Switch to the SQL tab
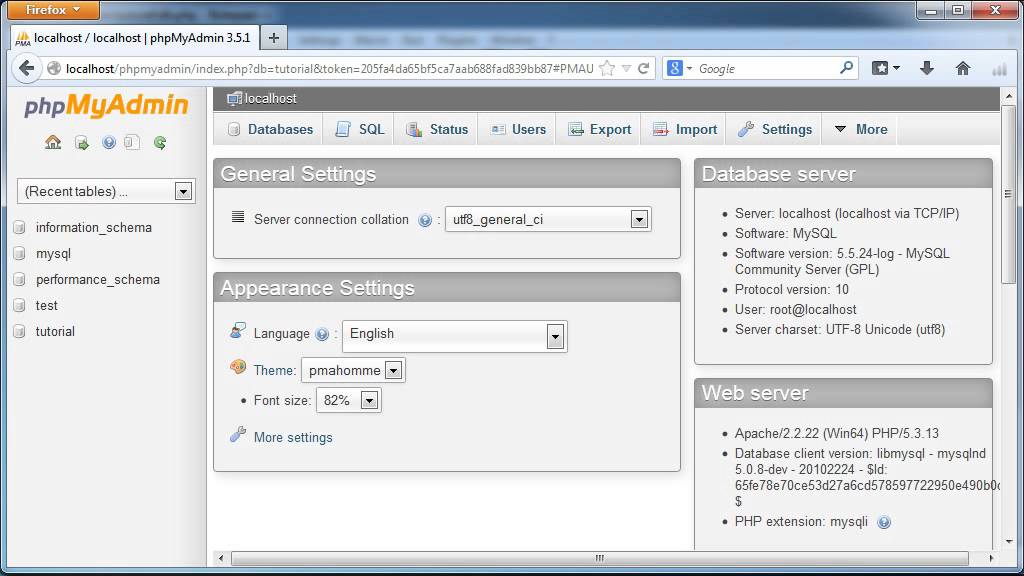The image size is (1024, 576). coord(360,129)
